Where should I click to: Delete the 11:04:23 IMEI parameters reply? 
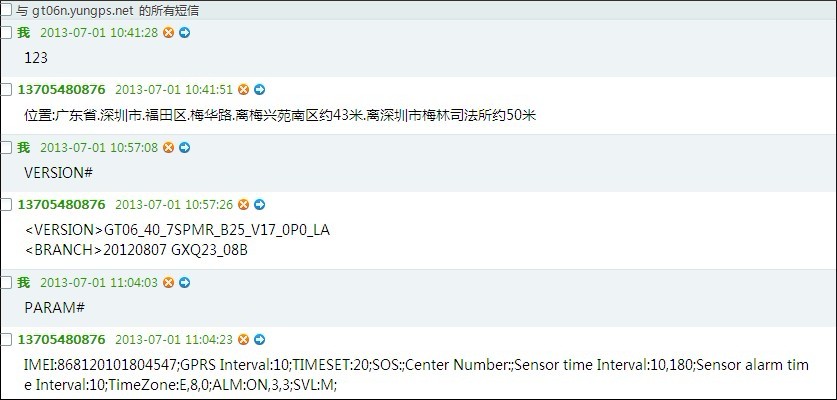tap(243, 340)
